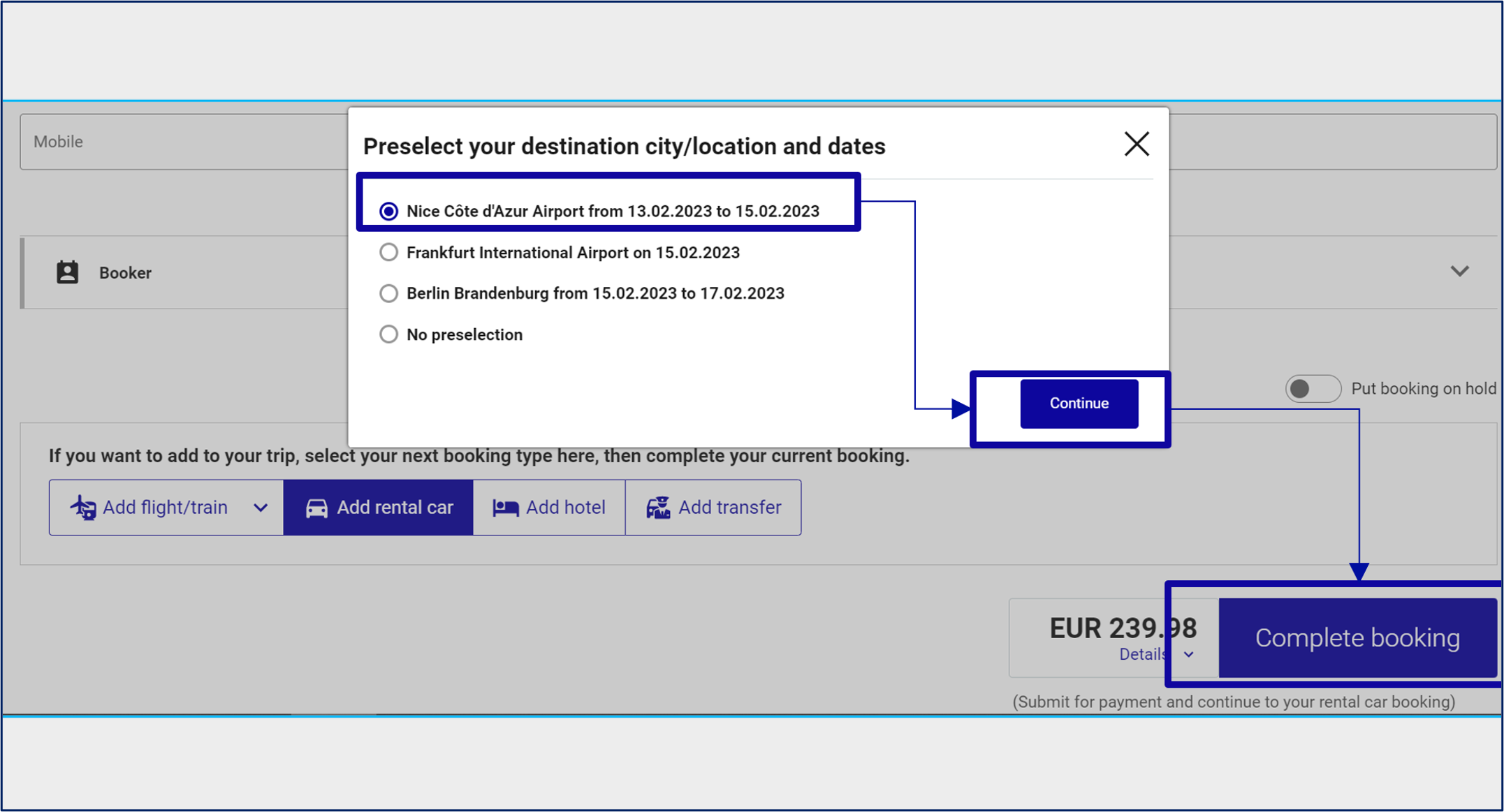
Task: Click the Add transfer button
Action: 713,508
